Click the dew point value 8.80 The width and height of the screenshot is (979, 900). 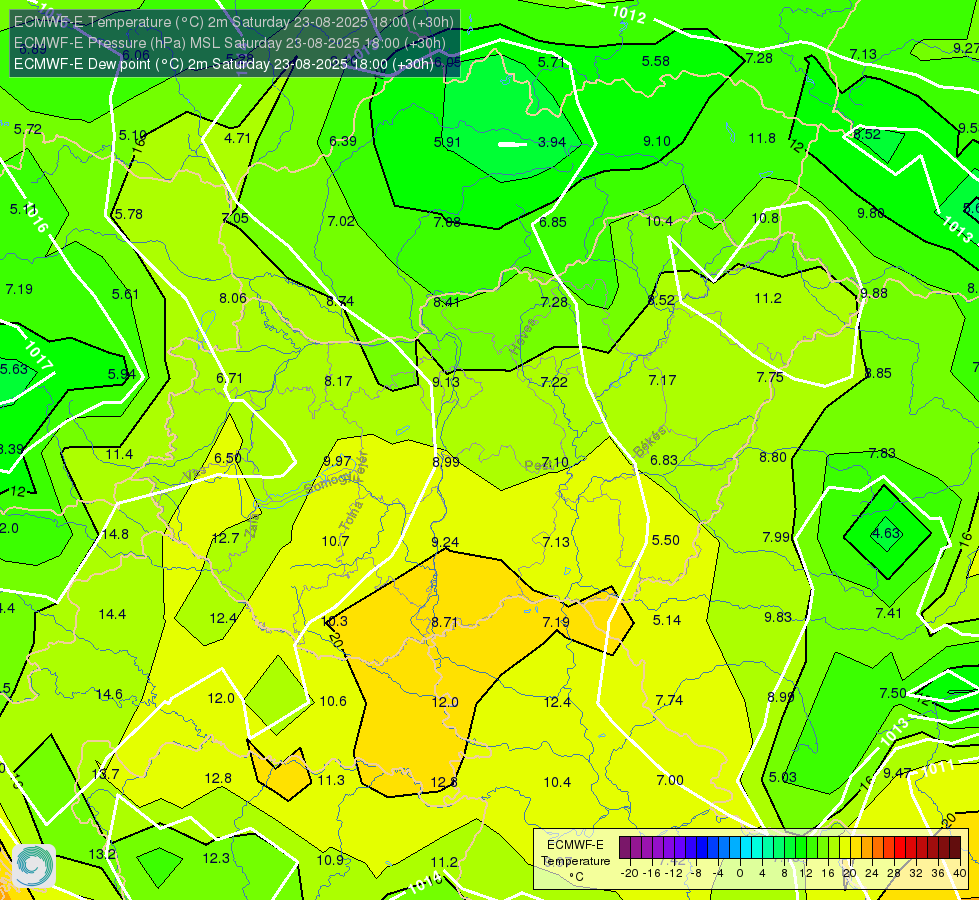[x=773, y=457]
